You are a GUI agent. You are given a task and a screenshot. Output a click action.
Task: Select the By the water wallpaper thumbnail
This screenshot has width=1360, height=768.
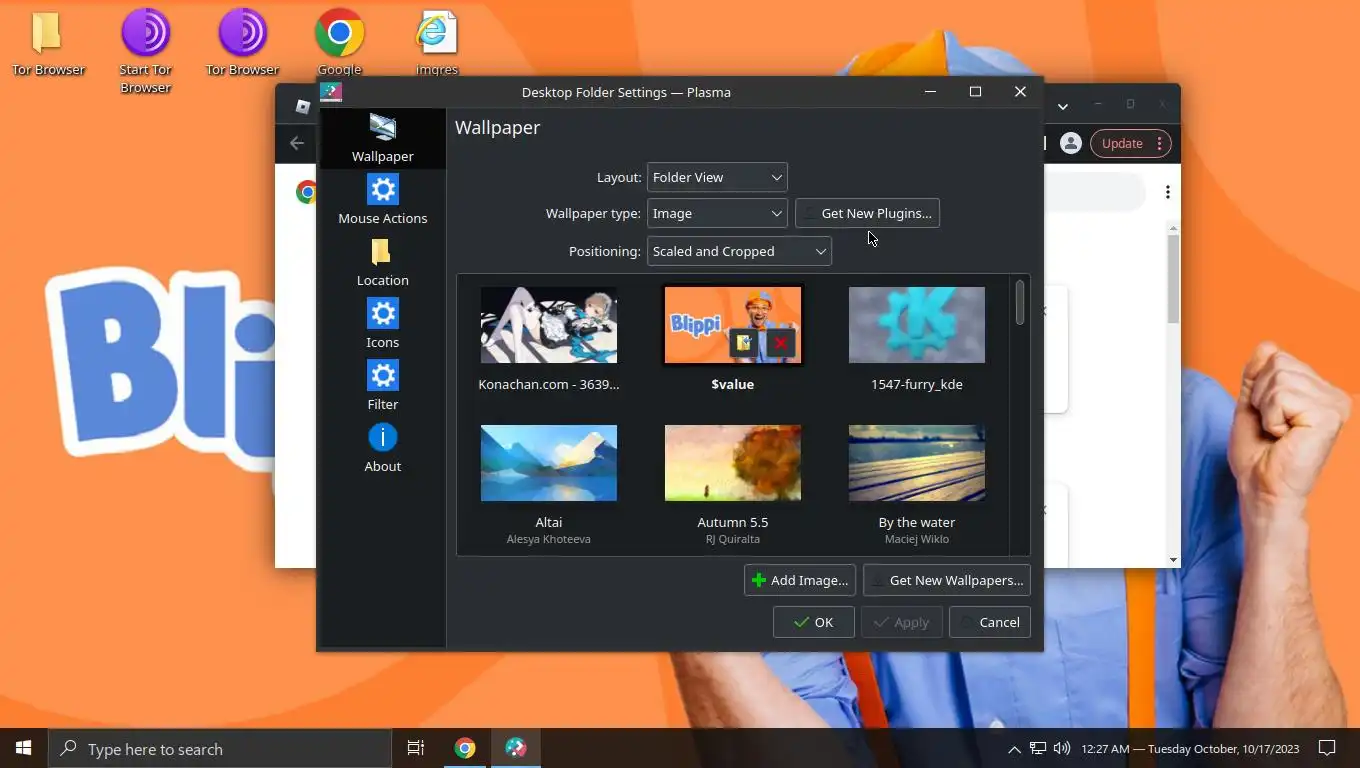coord(917,463)
